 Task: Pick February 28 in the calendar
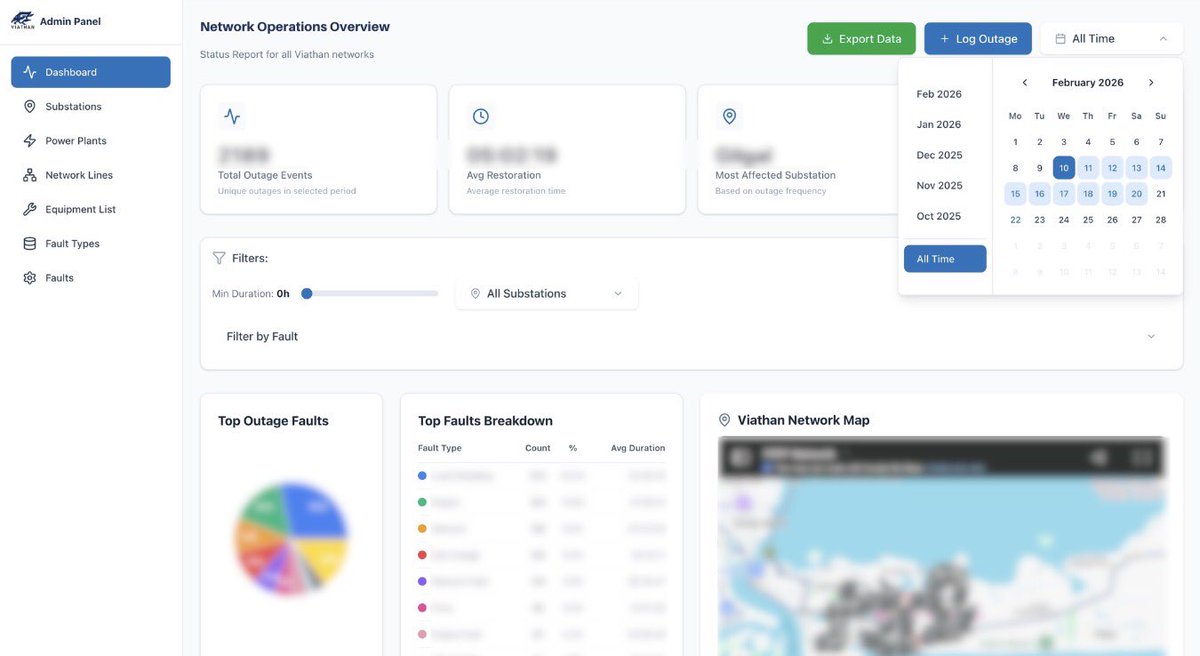[x=1160, y=220]
